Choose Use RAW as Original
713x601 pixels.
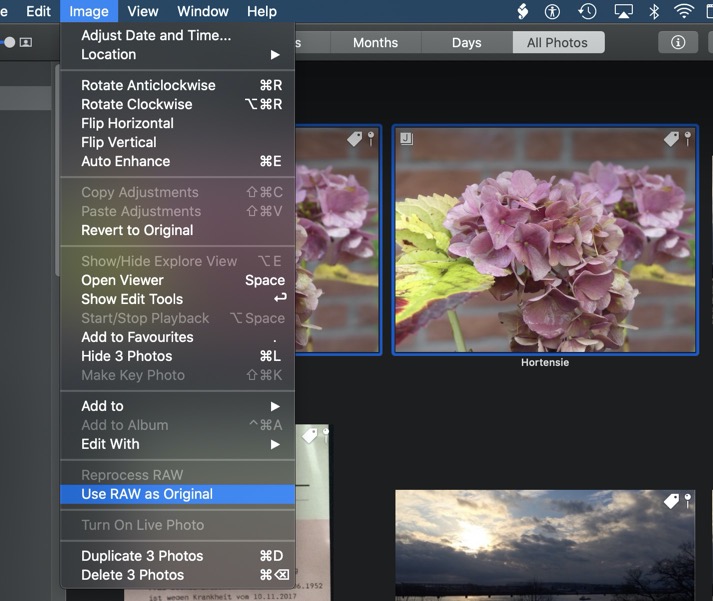tap(147, 494)
